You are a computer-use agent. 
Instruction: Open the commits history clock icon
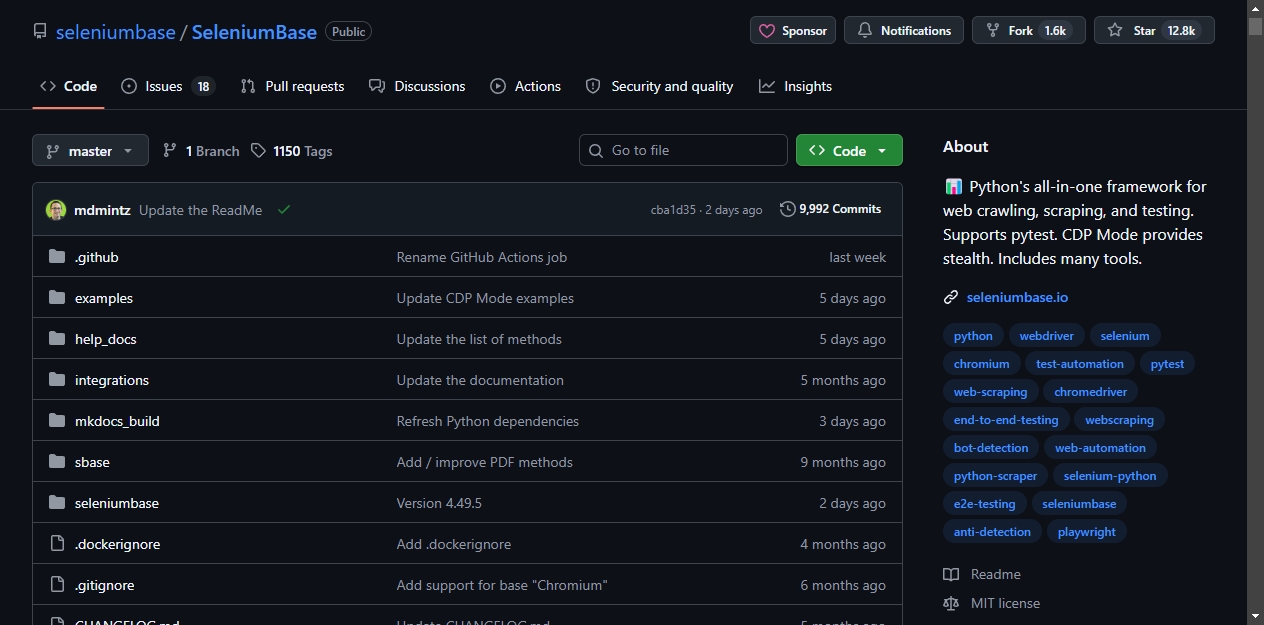[788, 209]
